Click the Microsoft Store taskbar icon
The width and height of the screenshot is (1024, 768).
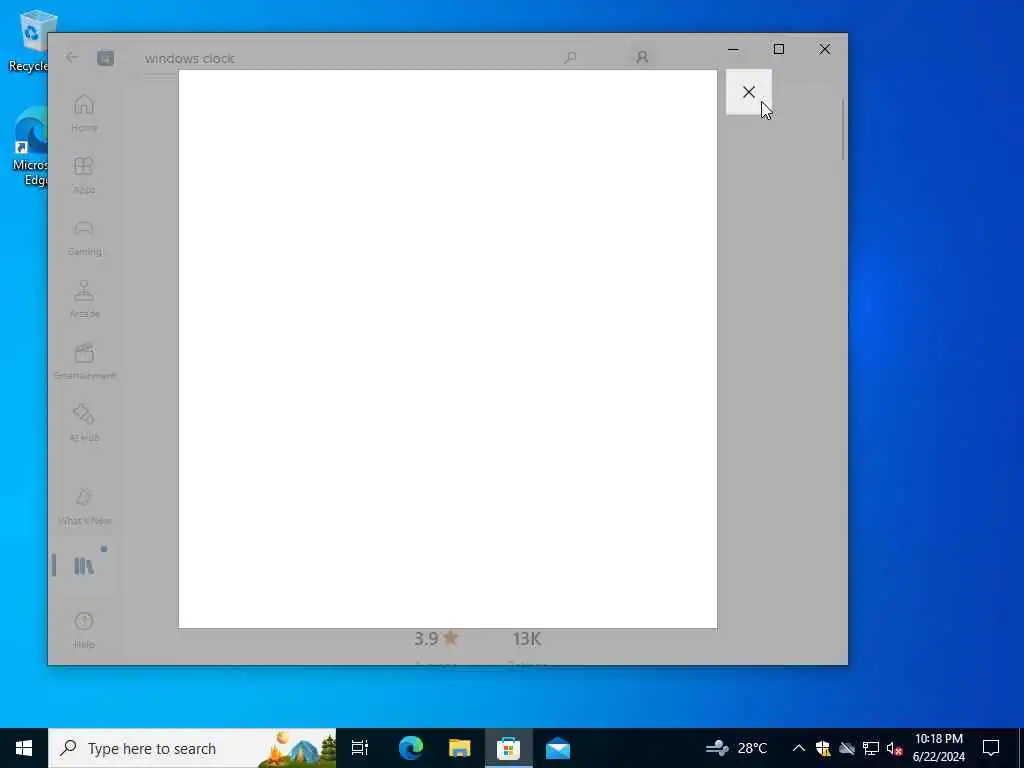click(x=508, y=748)
